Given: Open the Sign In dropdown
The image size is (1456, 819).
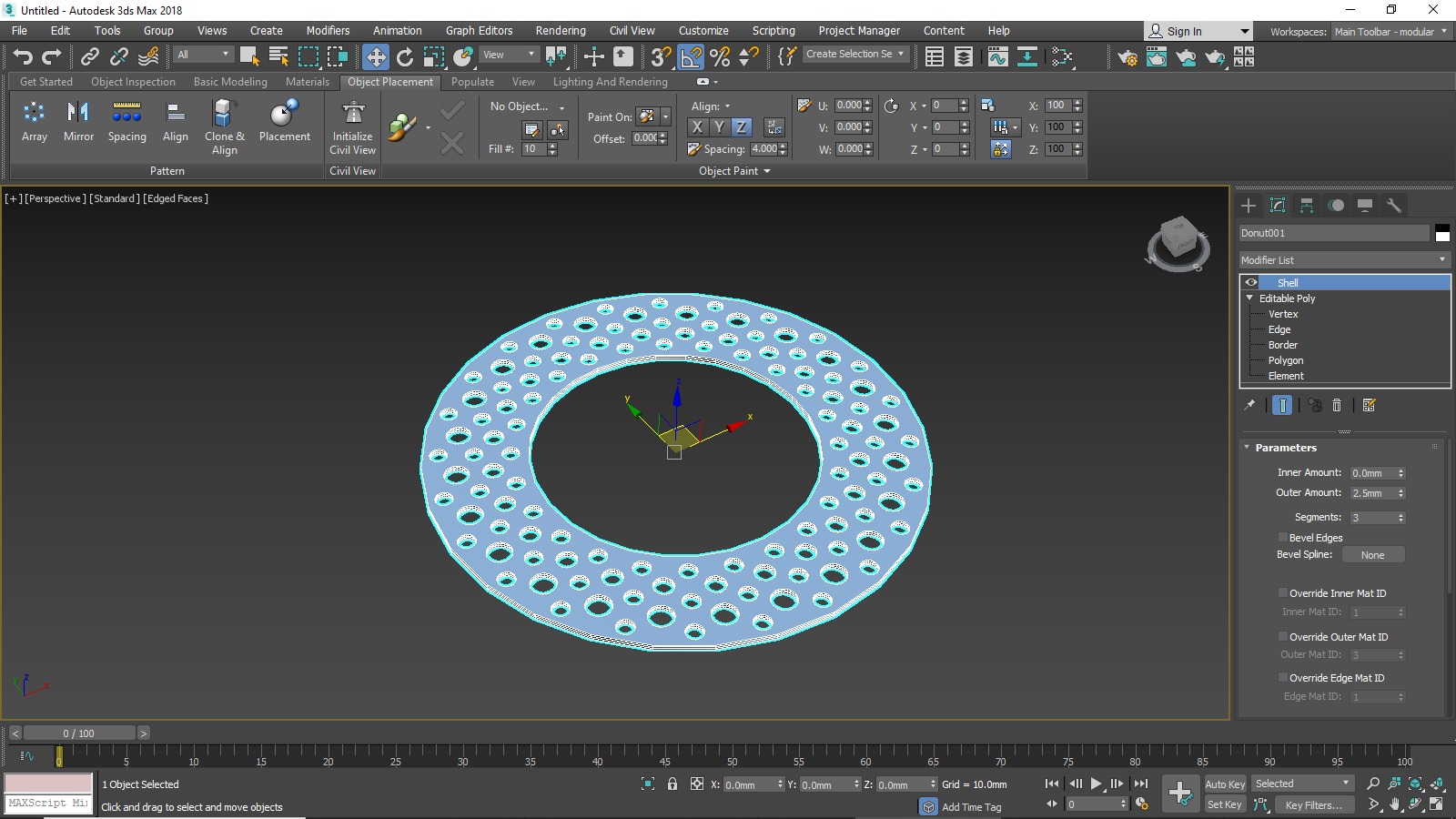Looking at the screenshot, I should [x=1198, y=31].
